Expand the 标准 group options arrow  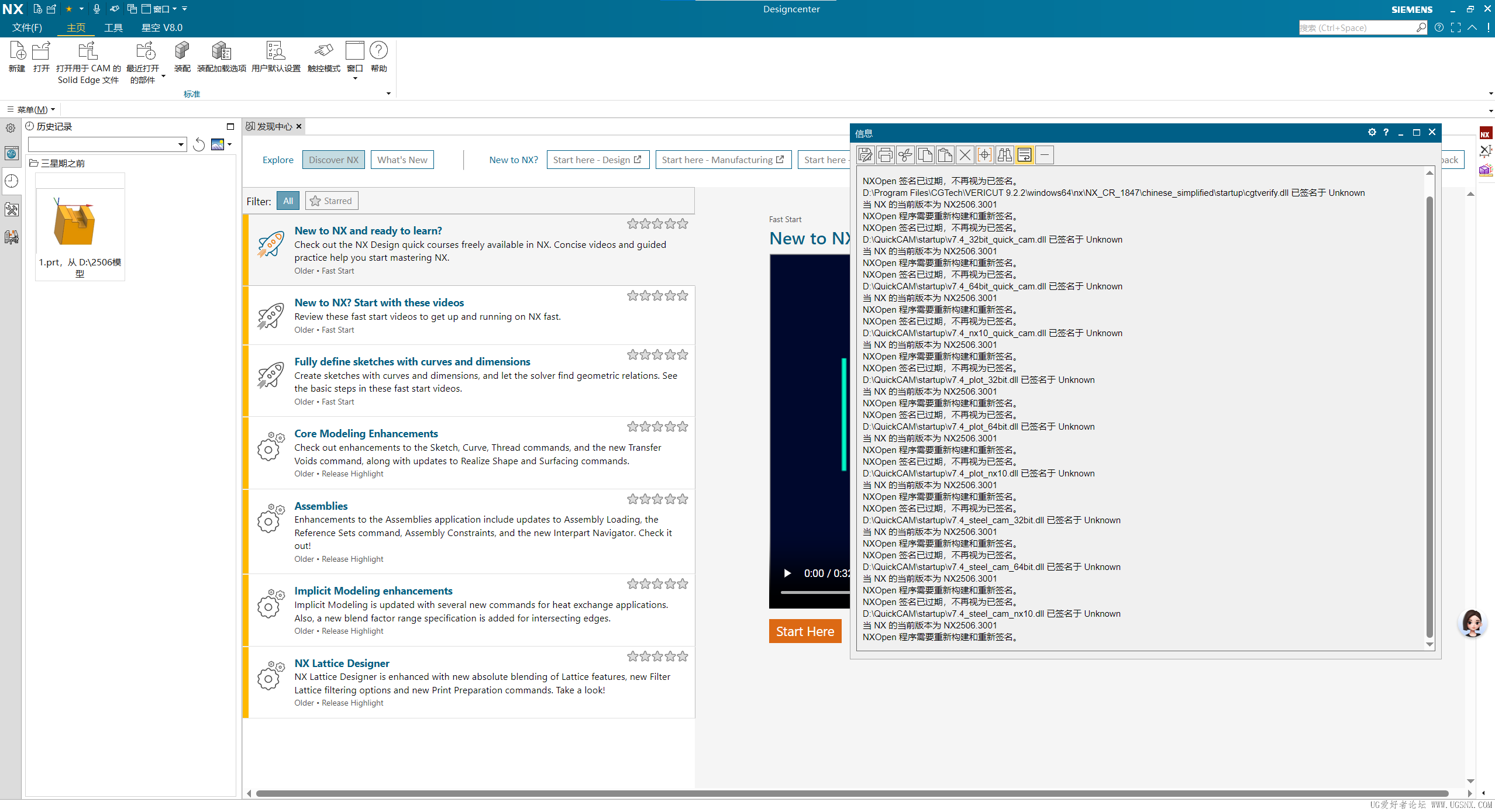pos(388,94)
